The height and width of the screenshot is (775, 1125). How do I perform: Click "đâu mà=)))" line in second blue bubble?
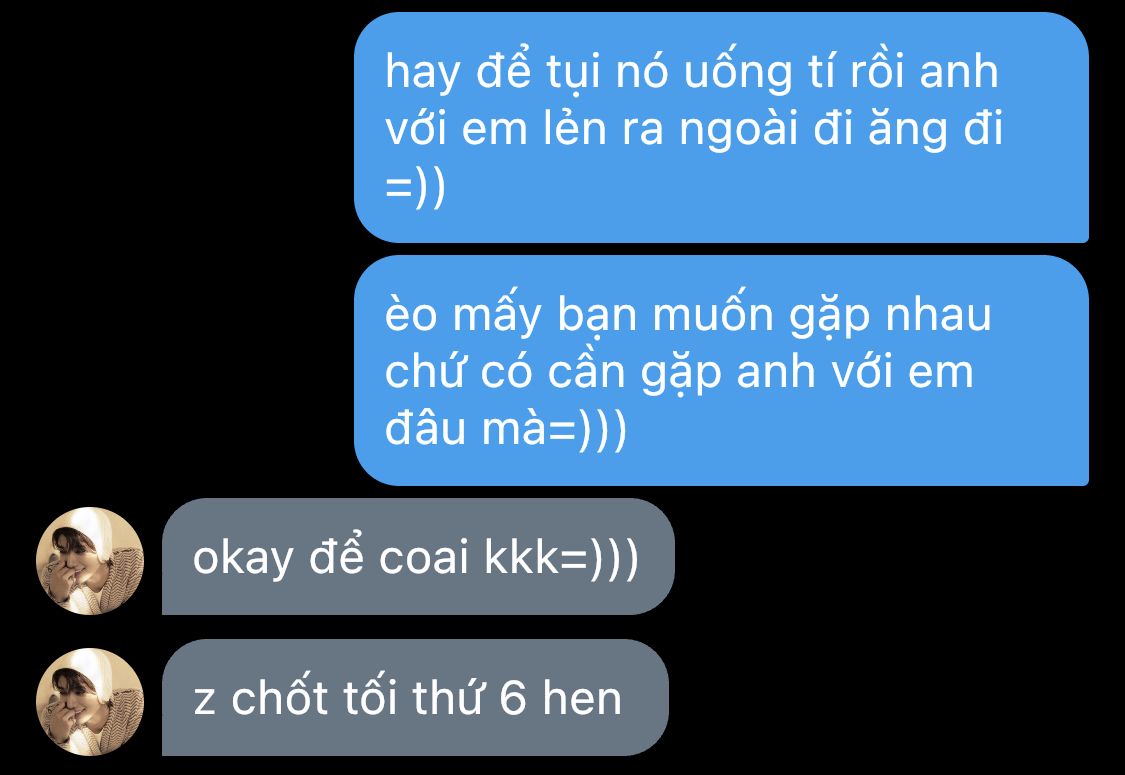(506, 429)
